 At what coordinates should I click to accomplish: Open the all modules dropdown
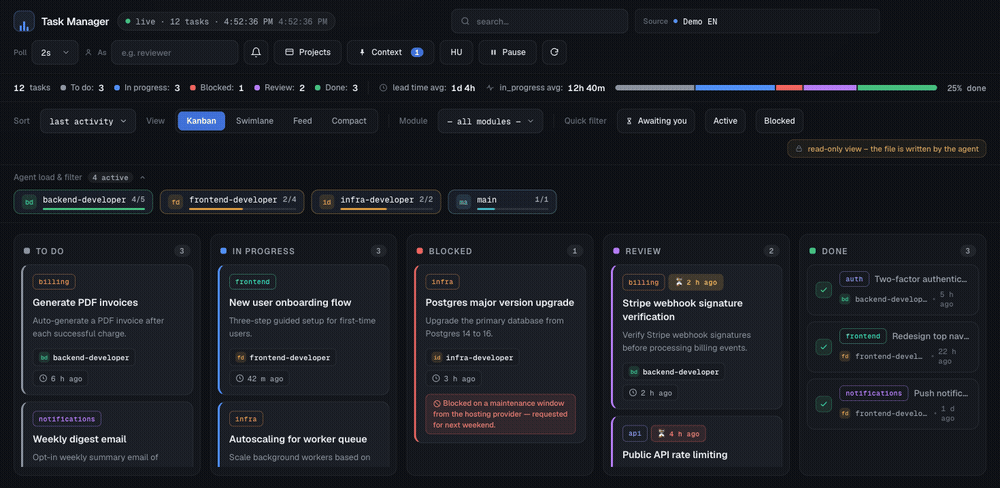tap(490, 121)
